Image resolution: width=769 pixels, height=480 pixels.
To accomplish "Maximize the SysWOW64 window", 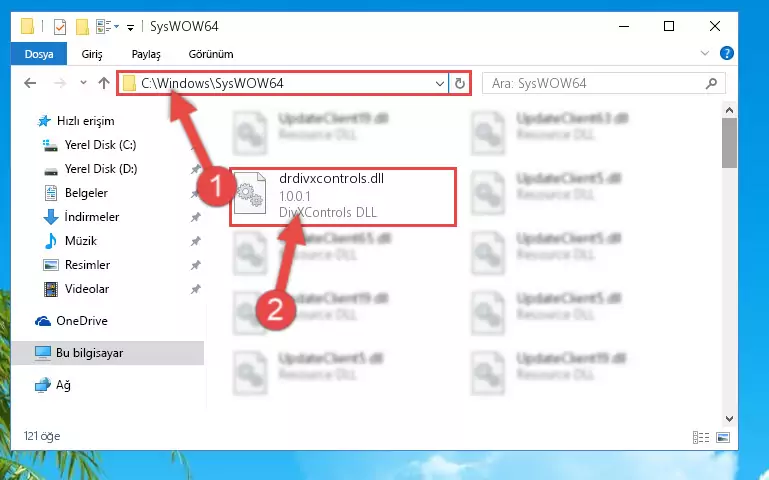I will coord(669,26).
